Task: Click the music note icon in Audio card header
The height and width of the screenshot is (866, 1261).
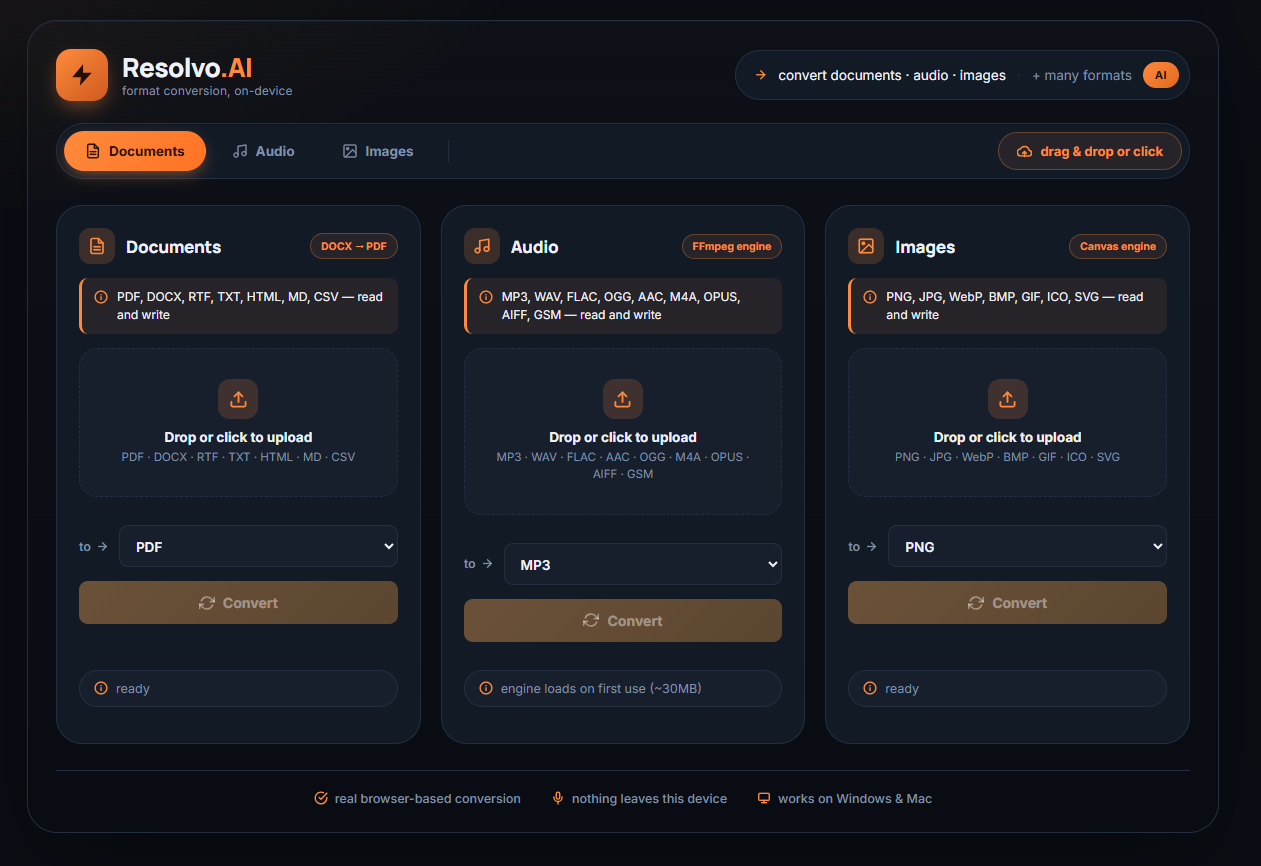Action: pos(482,246)
